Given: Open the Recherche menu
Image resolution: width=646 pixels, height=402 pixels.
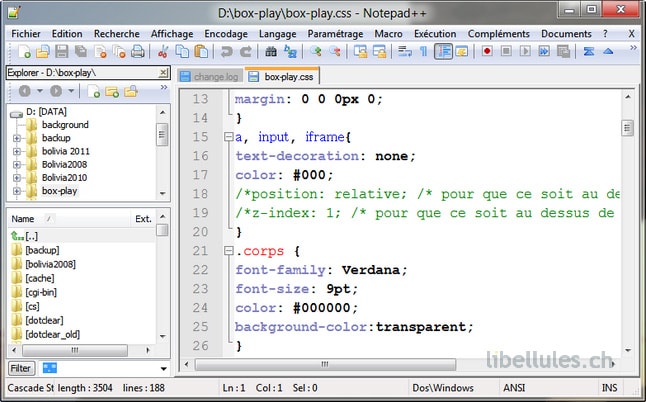Looking at the screenshot, I should [117, 34].
